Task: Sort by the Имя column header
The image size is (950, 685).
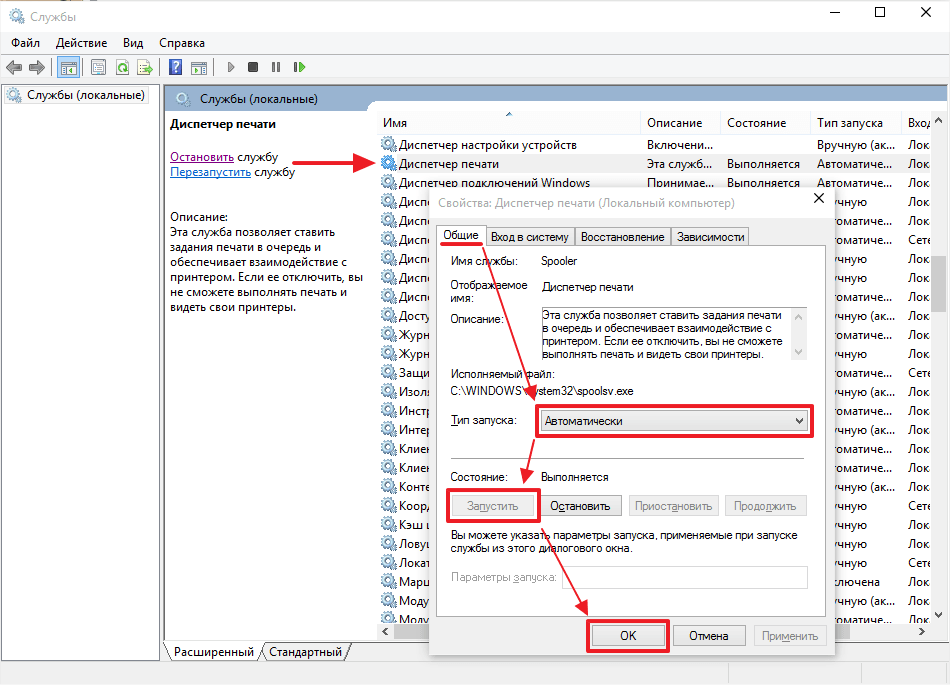Action: pos(508,122)
